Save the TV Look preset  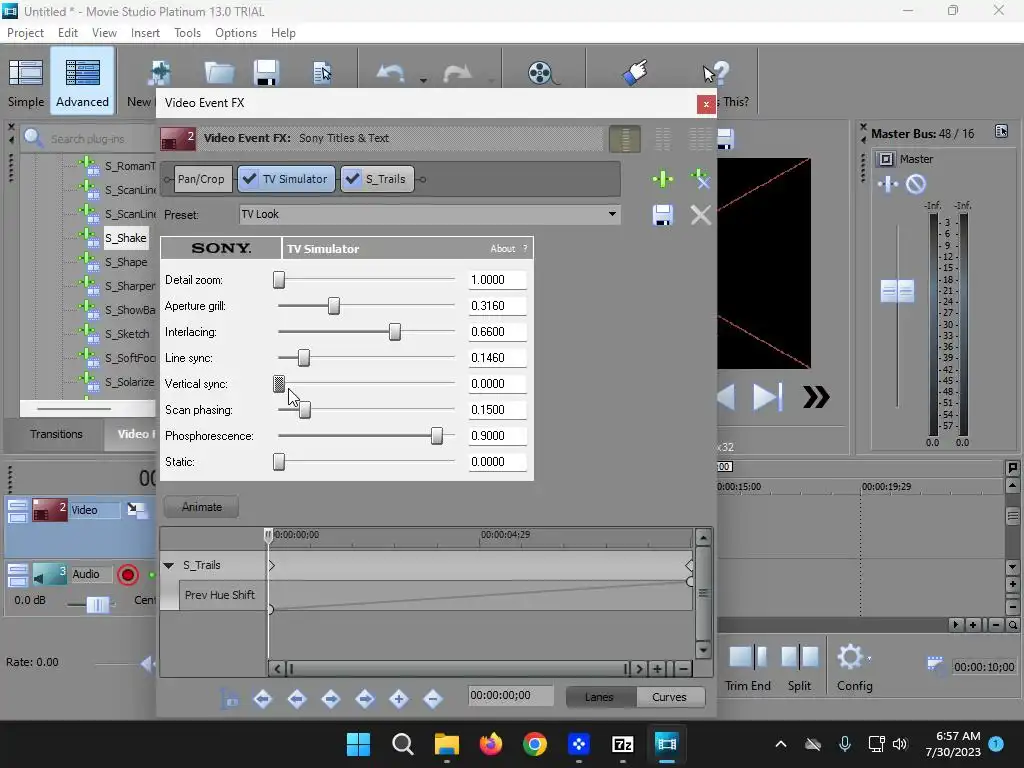(x=662, y=215)
